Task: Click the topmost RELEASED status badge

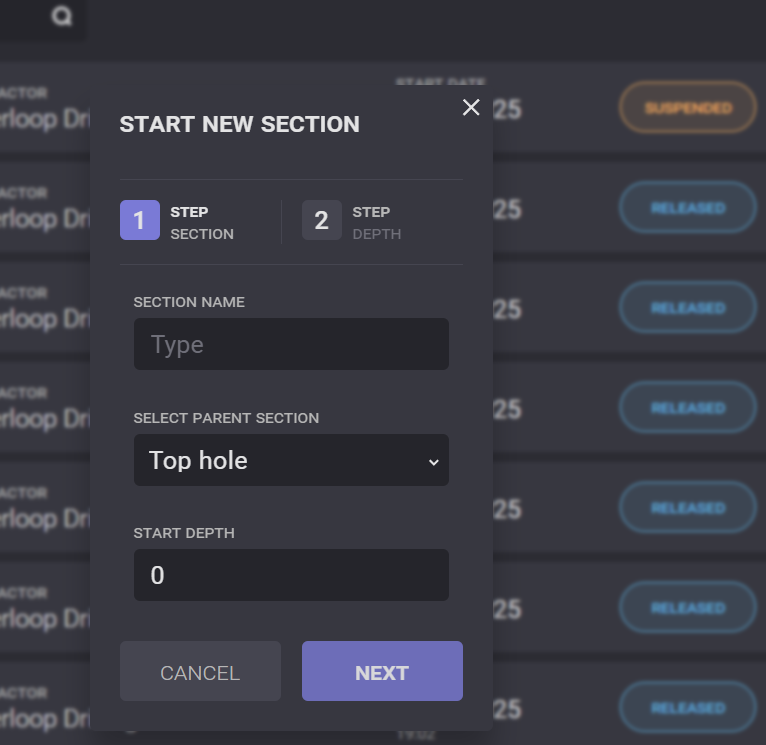Action: pos(688,208)
